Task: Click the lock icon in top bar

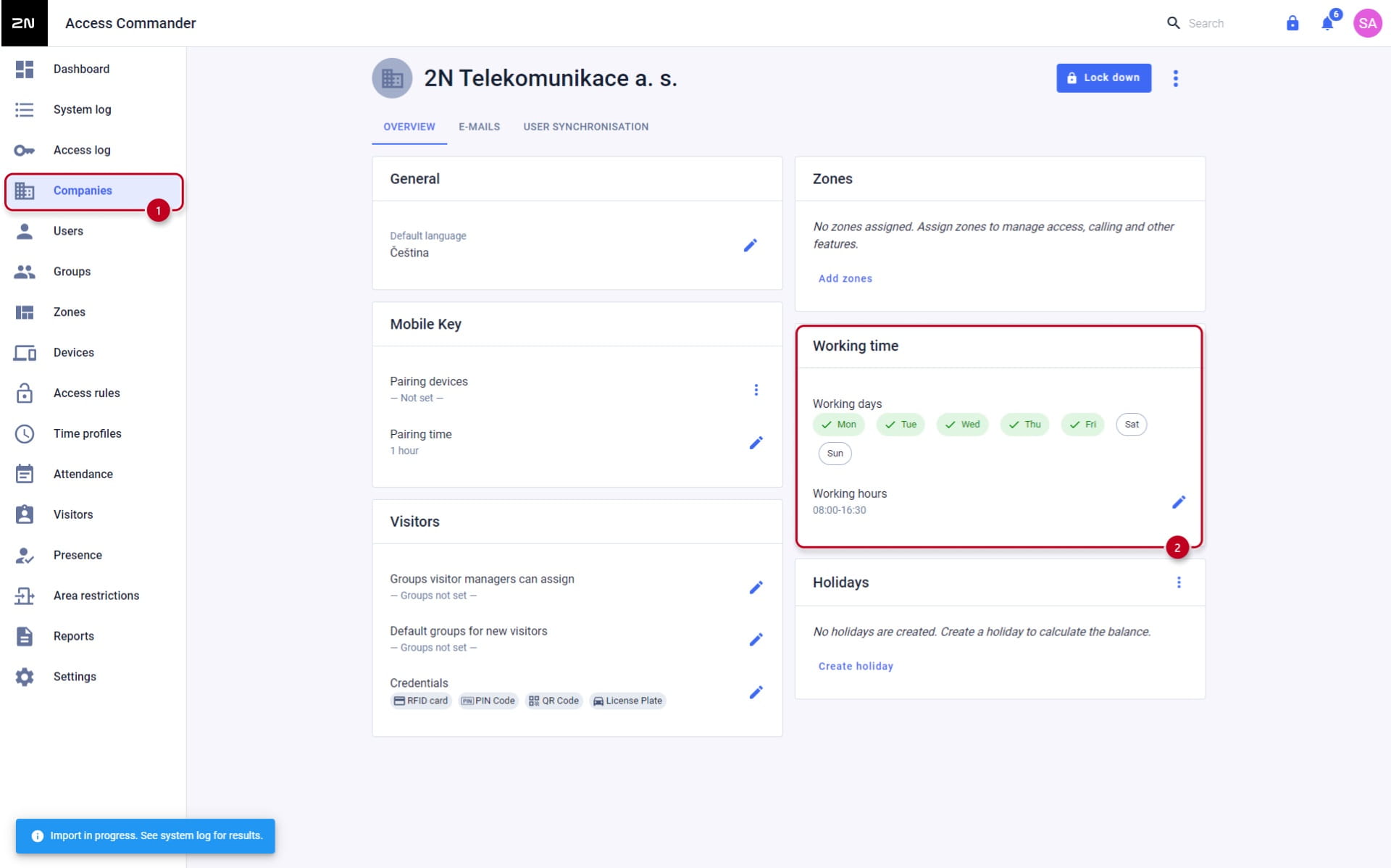Action: pos(1292,23)
